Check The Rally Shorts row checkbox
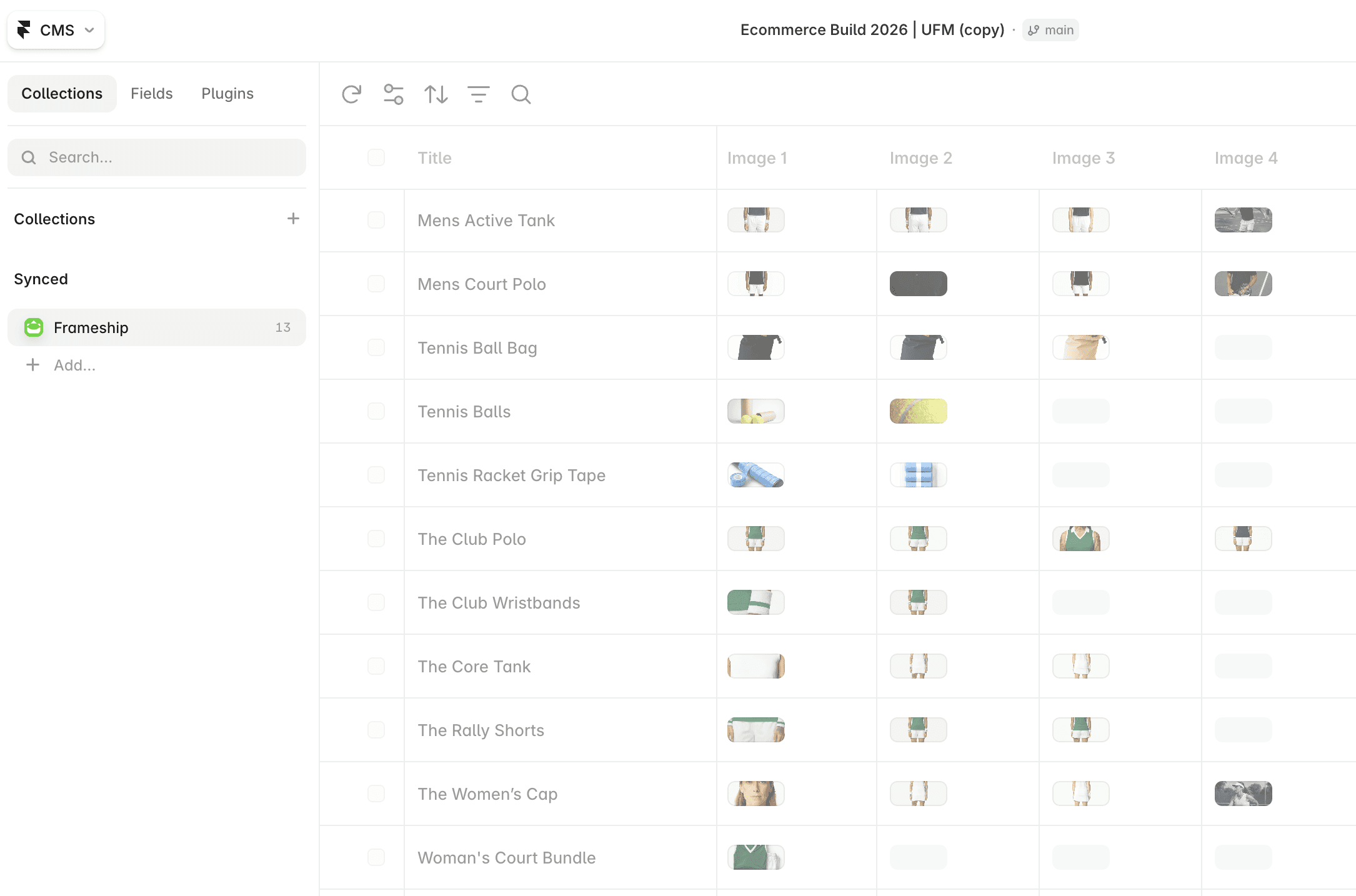1356x896 pixels. click(x=376, y=730)
